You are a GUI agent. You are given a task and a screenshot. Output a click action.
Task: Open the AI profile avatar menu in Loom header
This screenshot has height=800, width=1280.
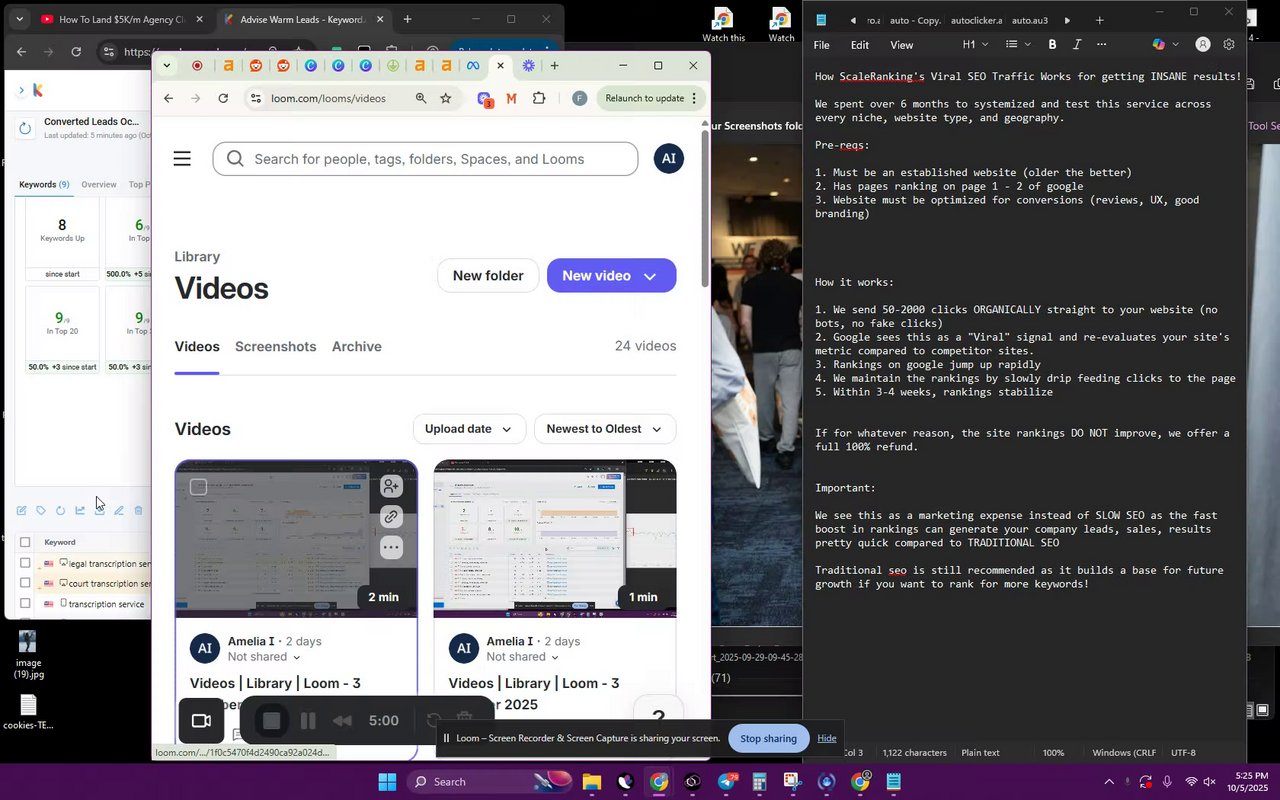coord(669,159)
